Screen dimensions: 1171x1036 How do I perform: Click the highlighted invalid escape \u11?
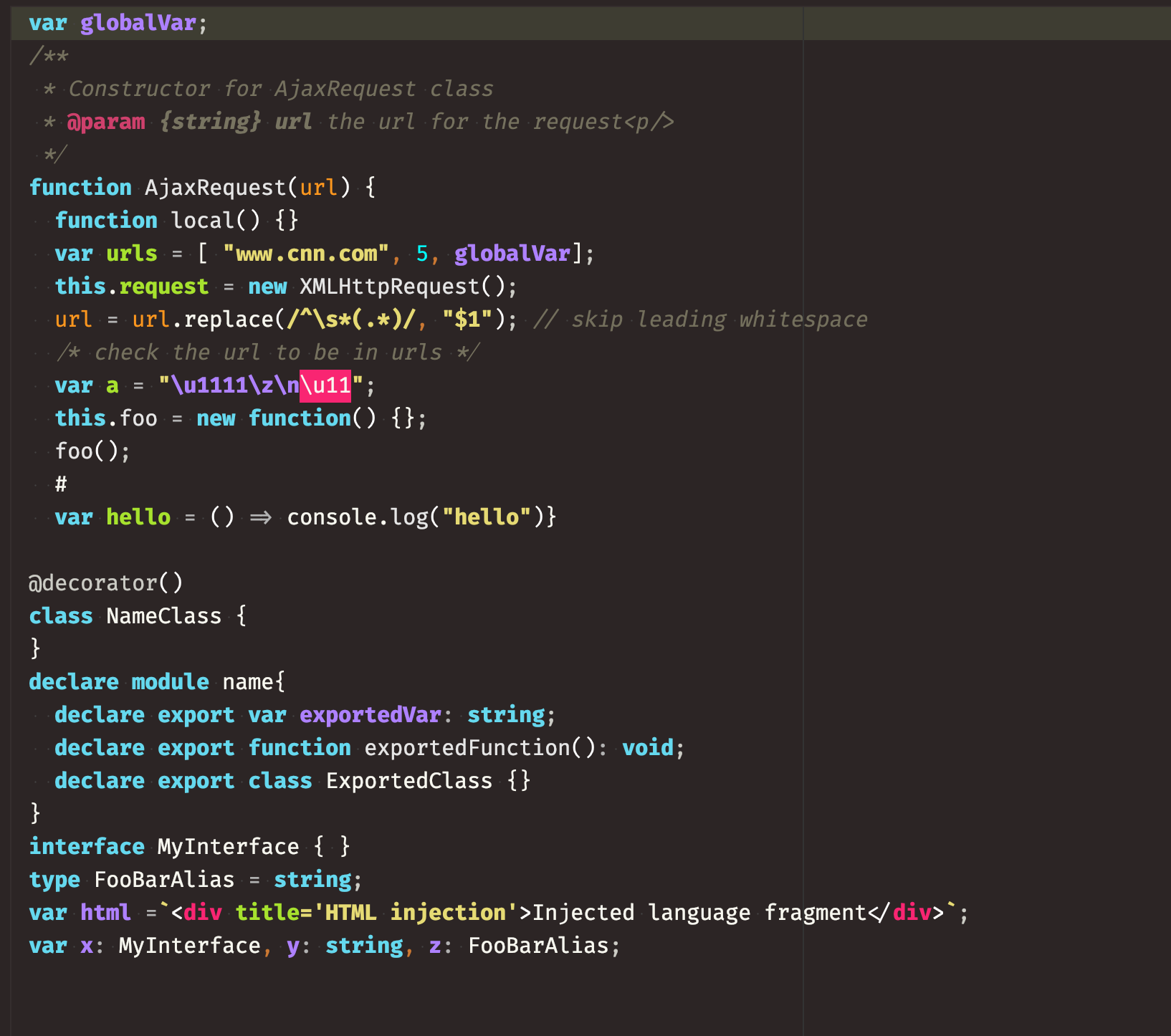pyautogui.click(x=325, y=385)
